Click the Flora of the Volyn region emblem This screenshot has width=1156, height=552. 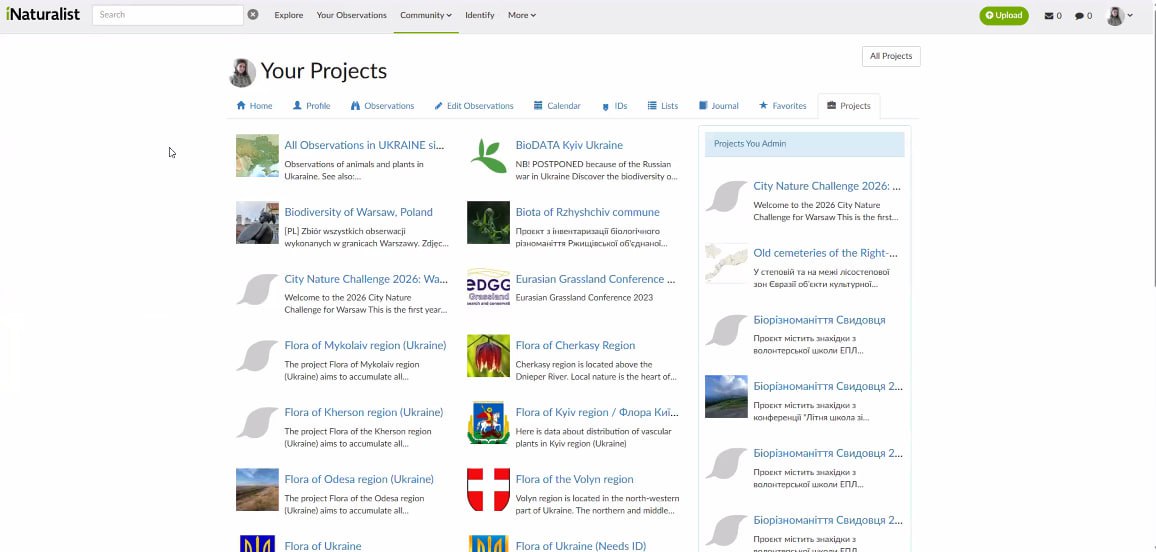click(488, 490)
